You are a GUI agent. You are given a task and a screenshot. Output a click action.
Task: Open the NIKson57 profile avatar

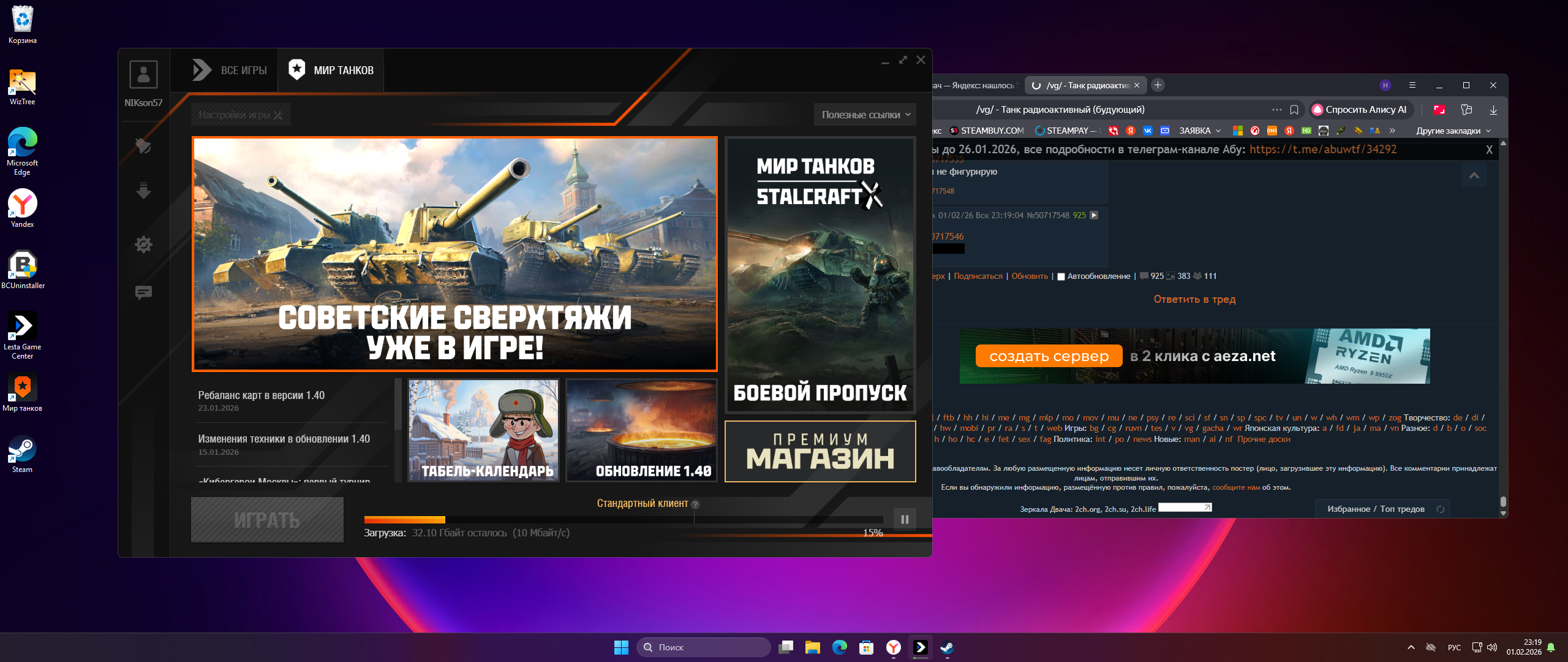coord(143,75)
